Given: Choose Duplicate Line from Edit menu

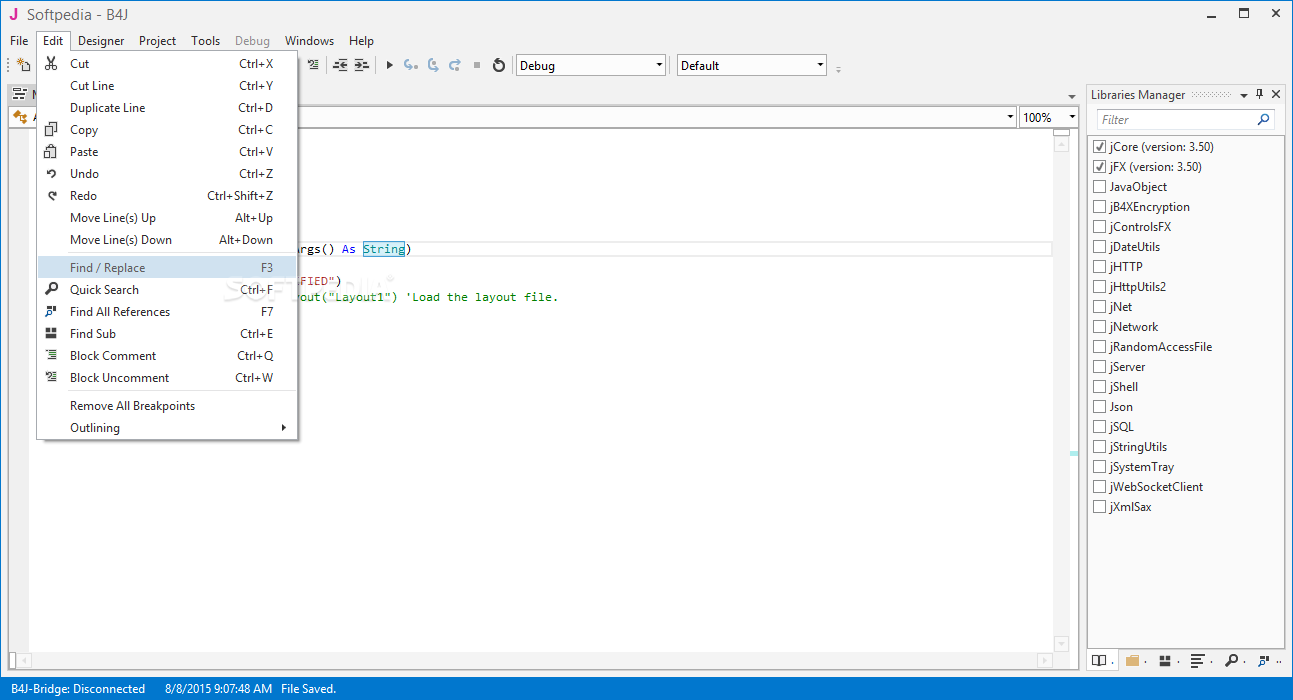Looking at the screenshot, I should coord(167,108).
